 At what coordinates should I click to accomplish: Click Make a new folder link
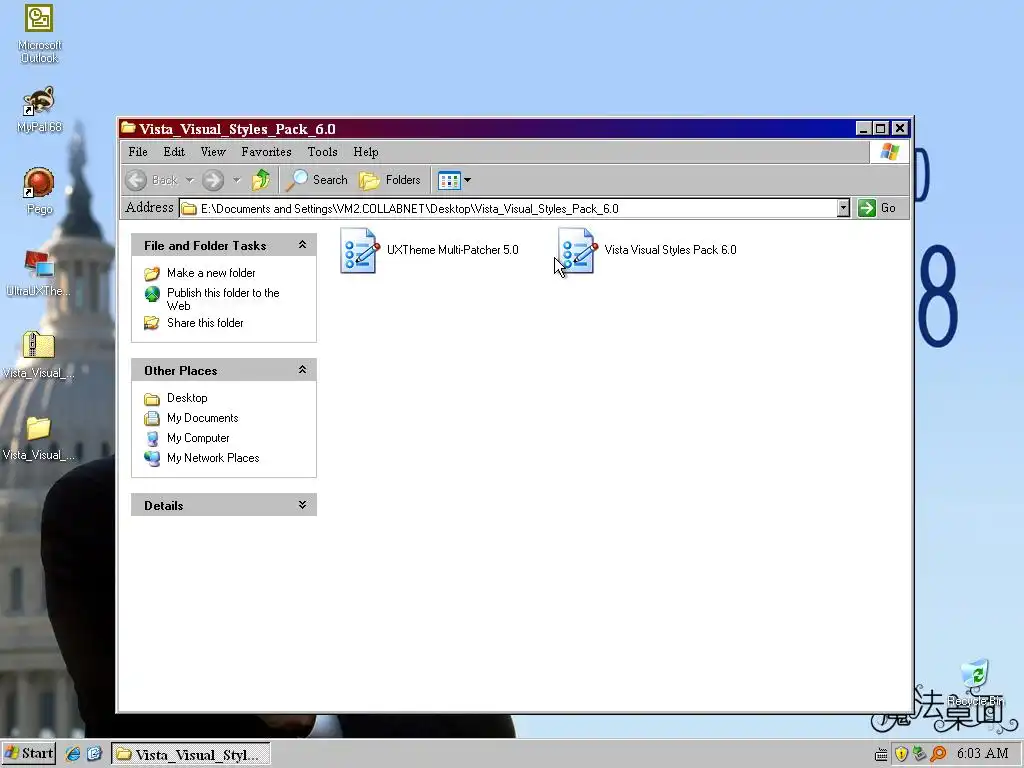pos(211,273)
